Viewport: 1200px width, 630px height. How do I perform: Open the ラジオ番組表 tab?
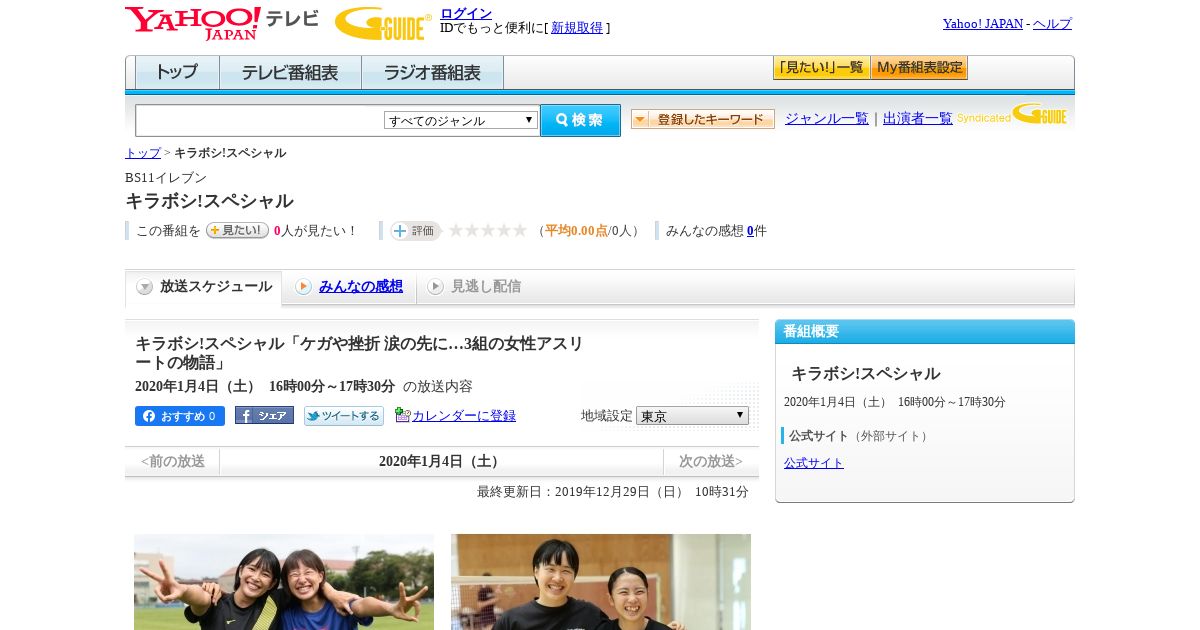(432, 73)
